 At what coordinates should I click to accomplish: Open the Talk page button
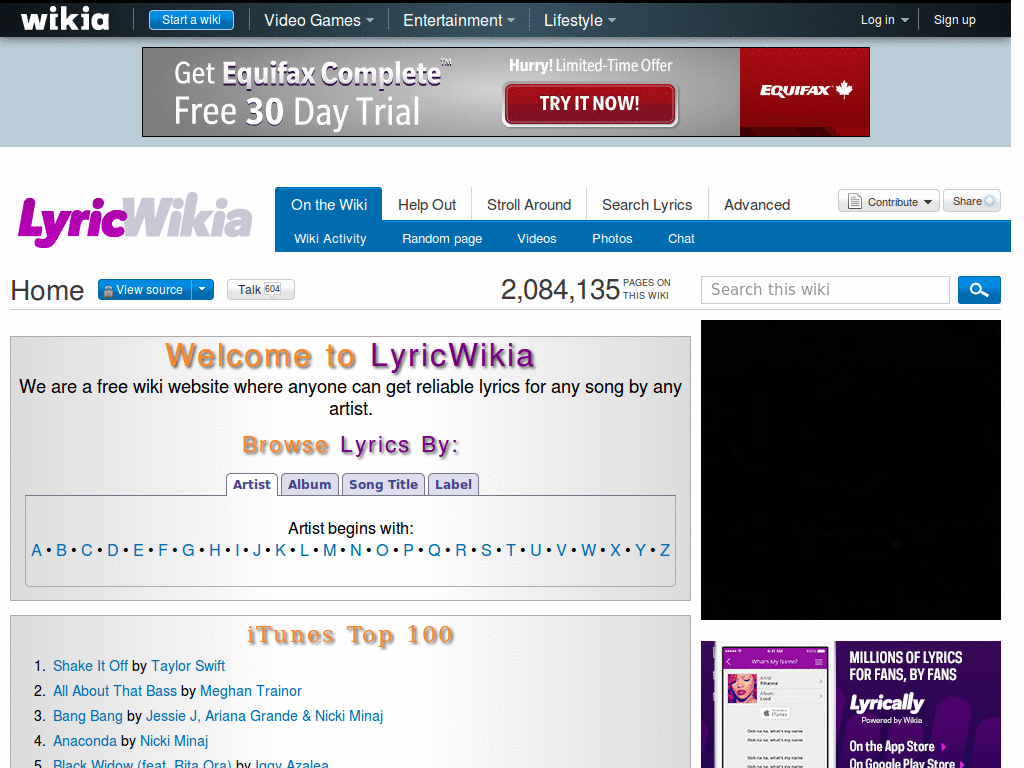[x=261, y=289]
